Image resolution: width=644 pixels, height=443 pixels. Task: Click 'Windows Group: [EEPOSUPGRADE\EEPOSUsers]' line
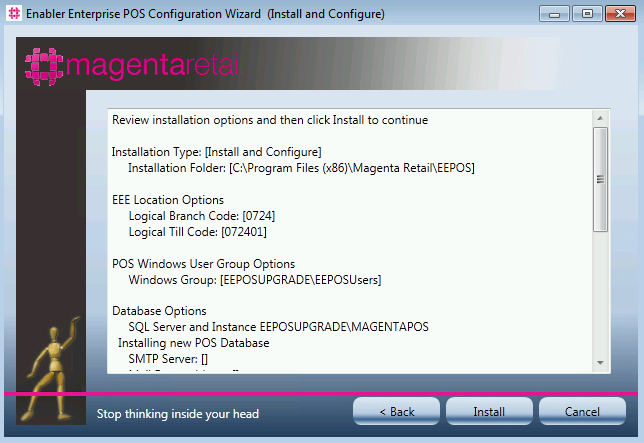click(x=255, y=280)
